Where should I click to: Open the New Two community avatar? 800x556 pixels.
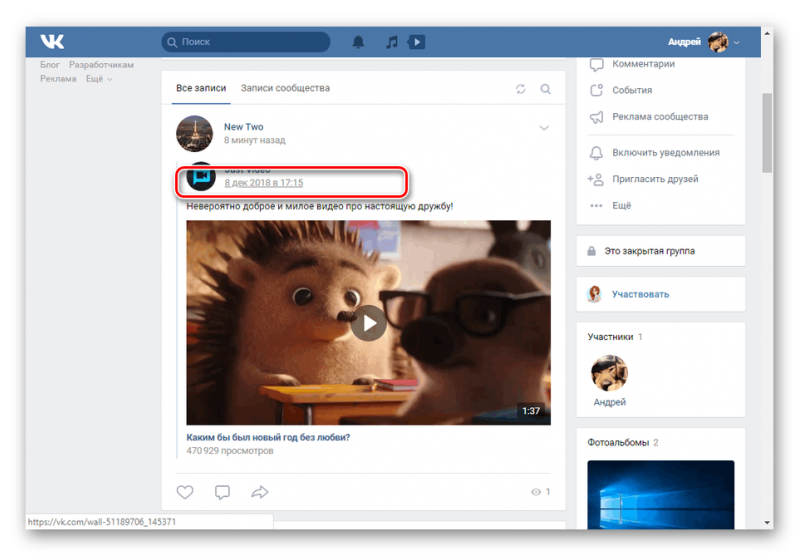tap(194, 134)
